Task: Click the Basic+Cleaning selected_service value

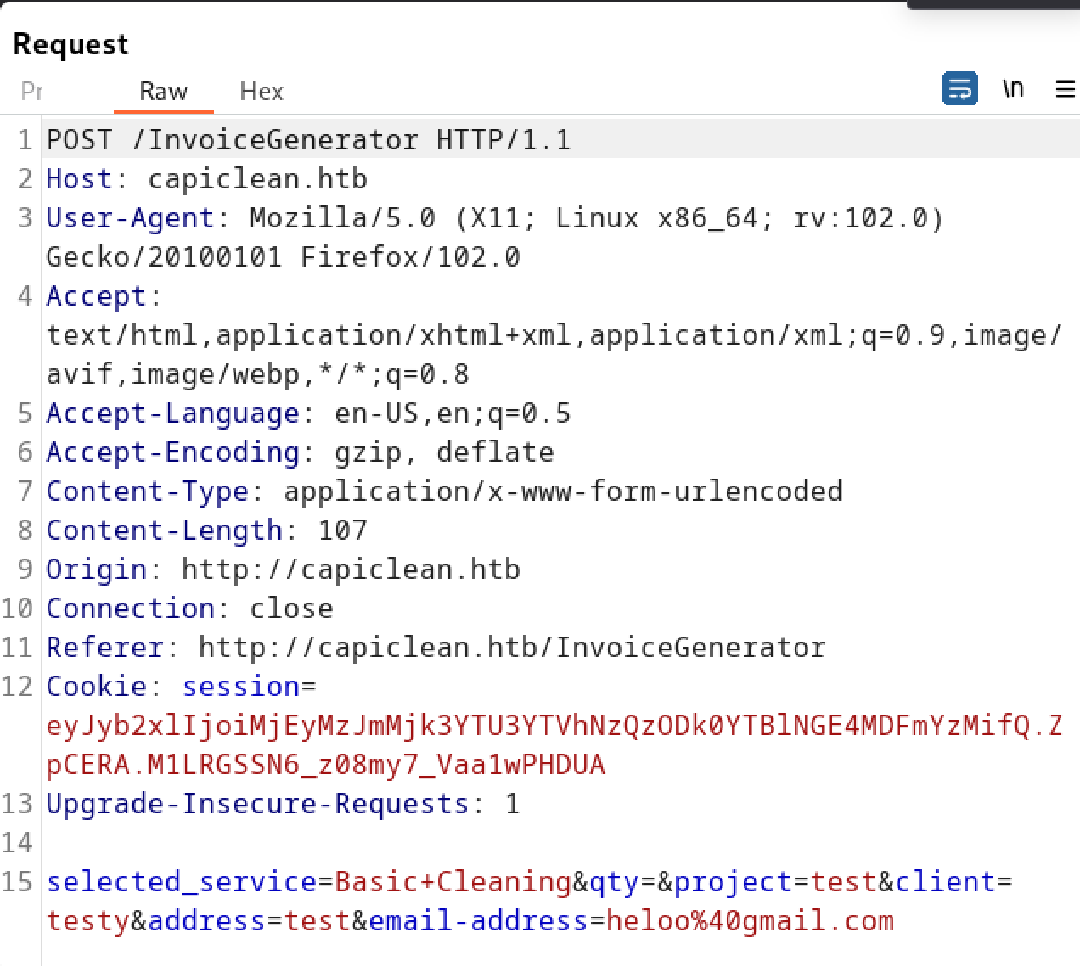Action: click(452, 882)
